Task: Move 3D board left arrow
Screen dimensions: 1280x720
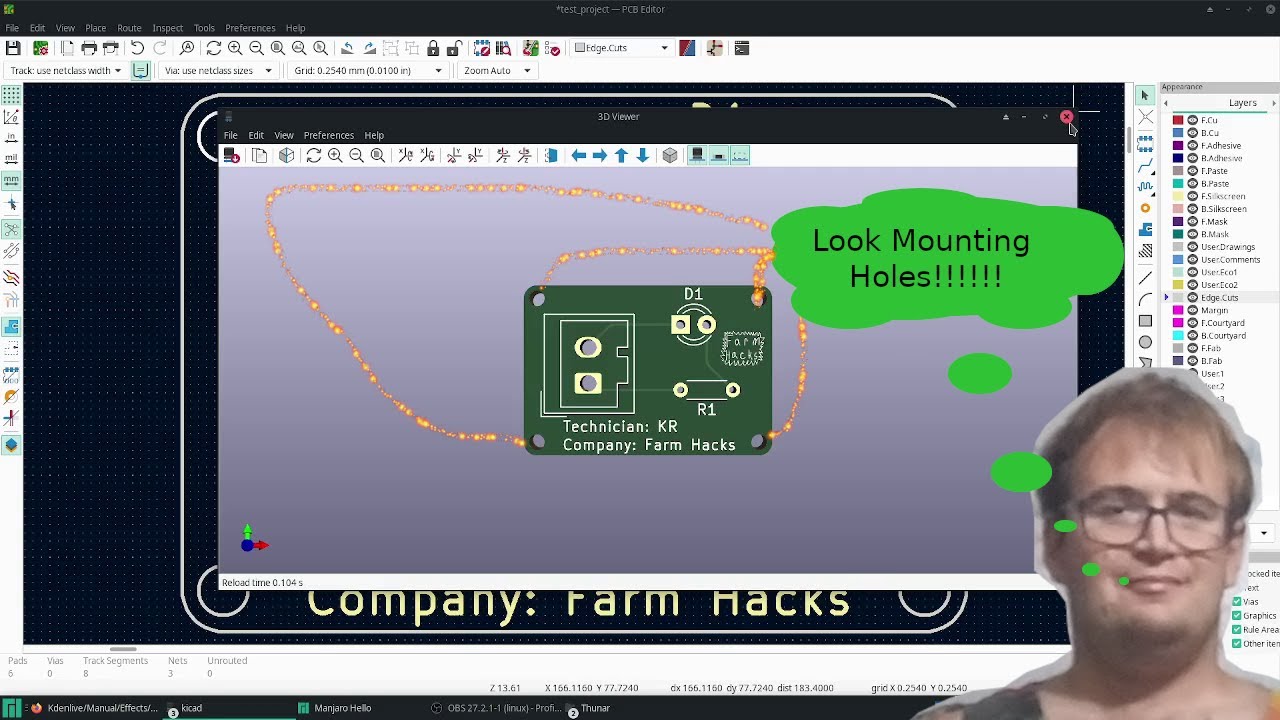Action: pos(578,155)
